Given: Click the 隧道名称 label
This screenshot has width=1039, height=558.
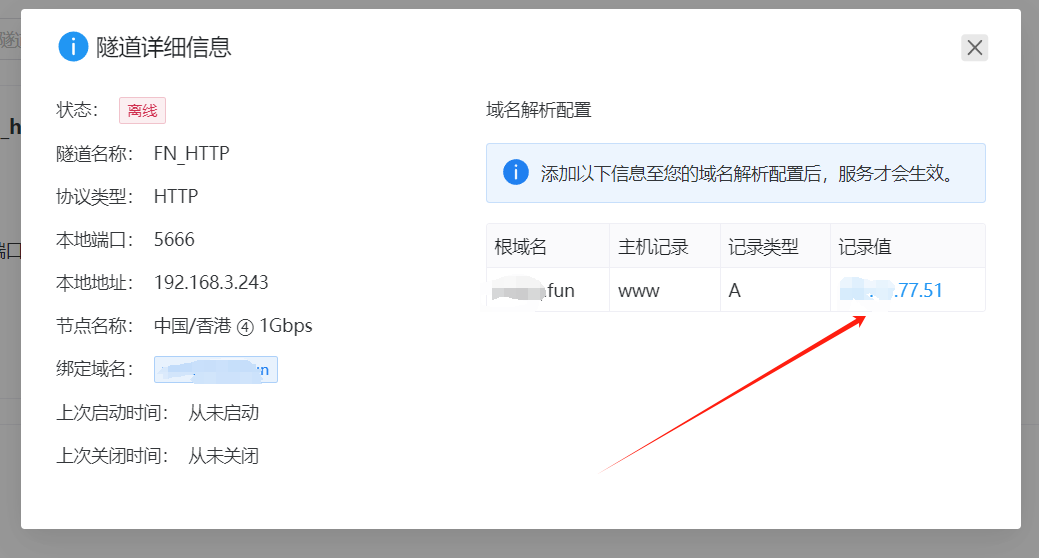Looking at the screenshot, I should [95, 154].
